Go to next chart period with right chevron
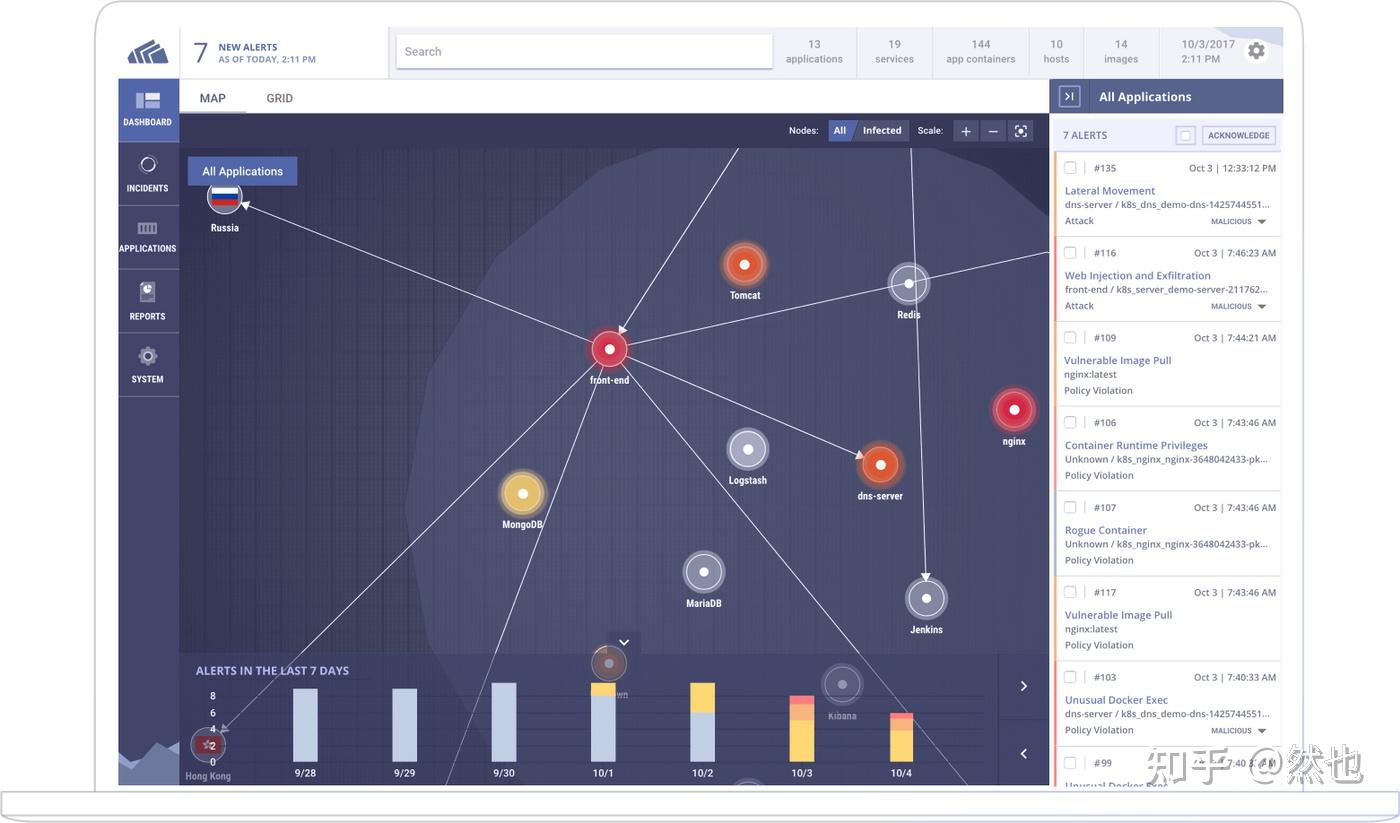 click(x=1024, y=686)
